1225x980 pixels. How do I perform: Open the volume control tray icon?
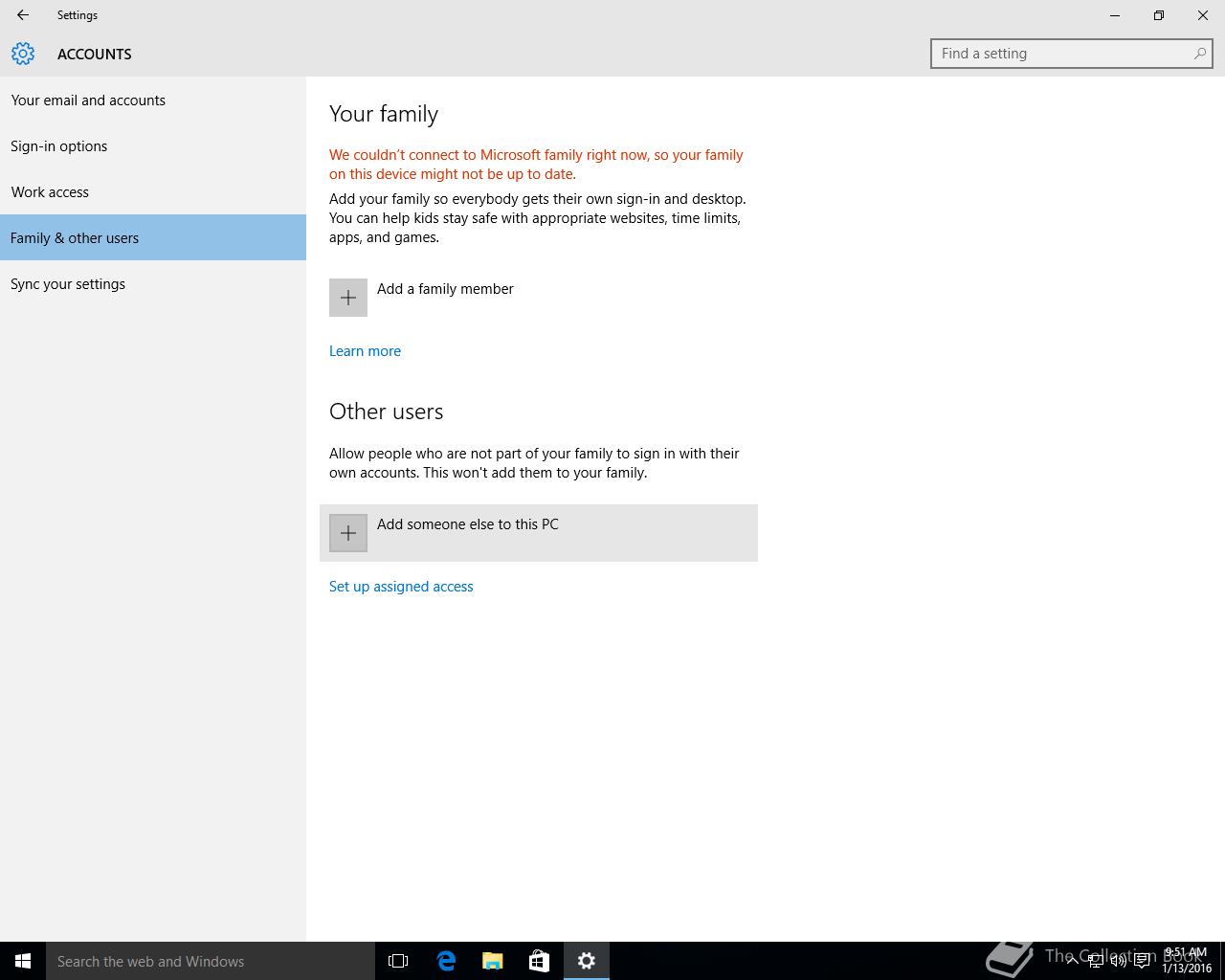point(1118,961)
